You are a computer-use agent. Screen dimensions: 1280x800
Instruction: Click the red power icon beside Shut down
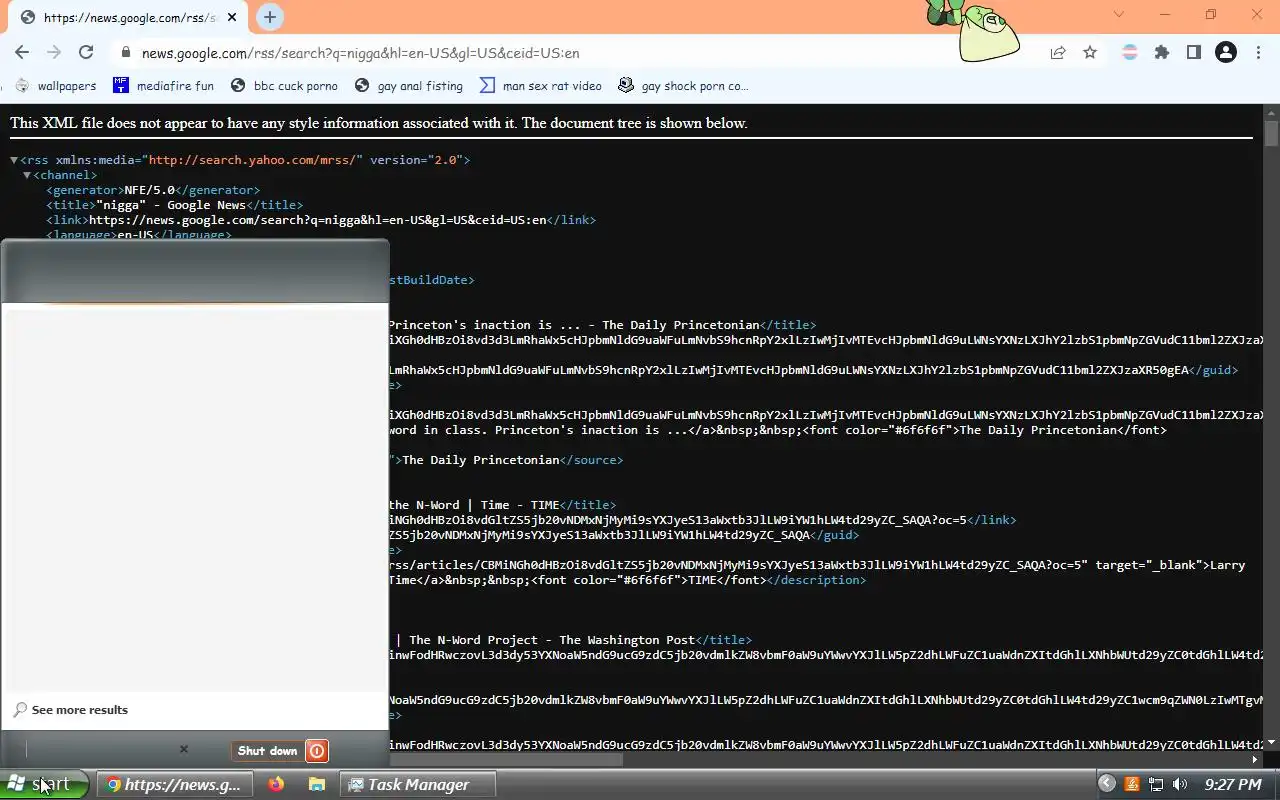point(316,751)
